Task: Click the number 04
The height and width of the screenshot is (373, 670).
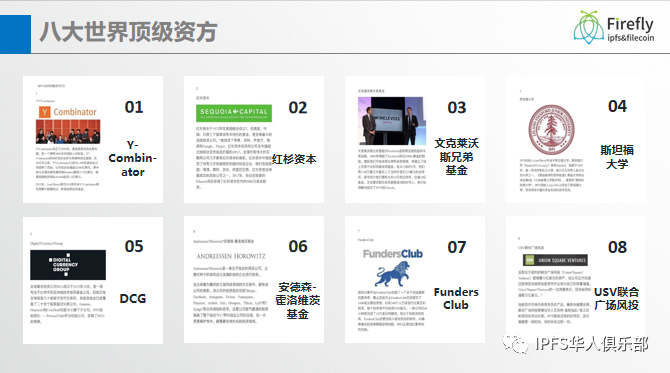Action: [x=617, y=106]
